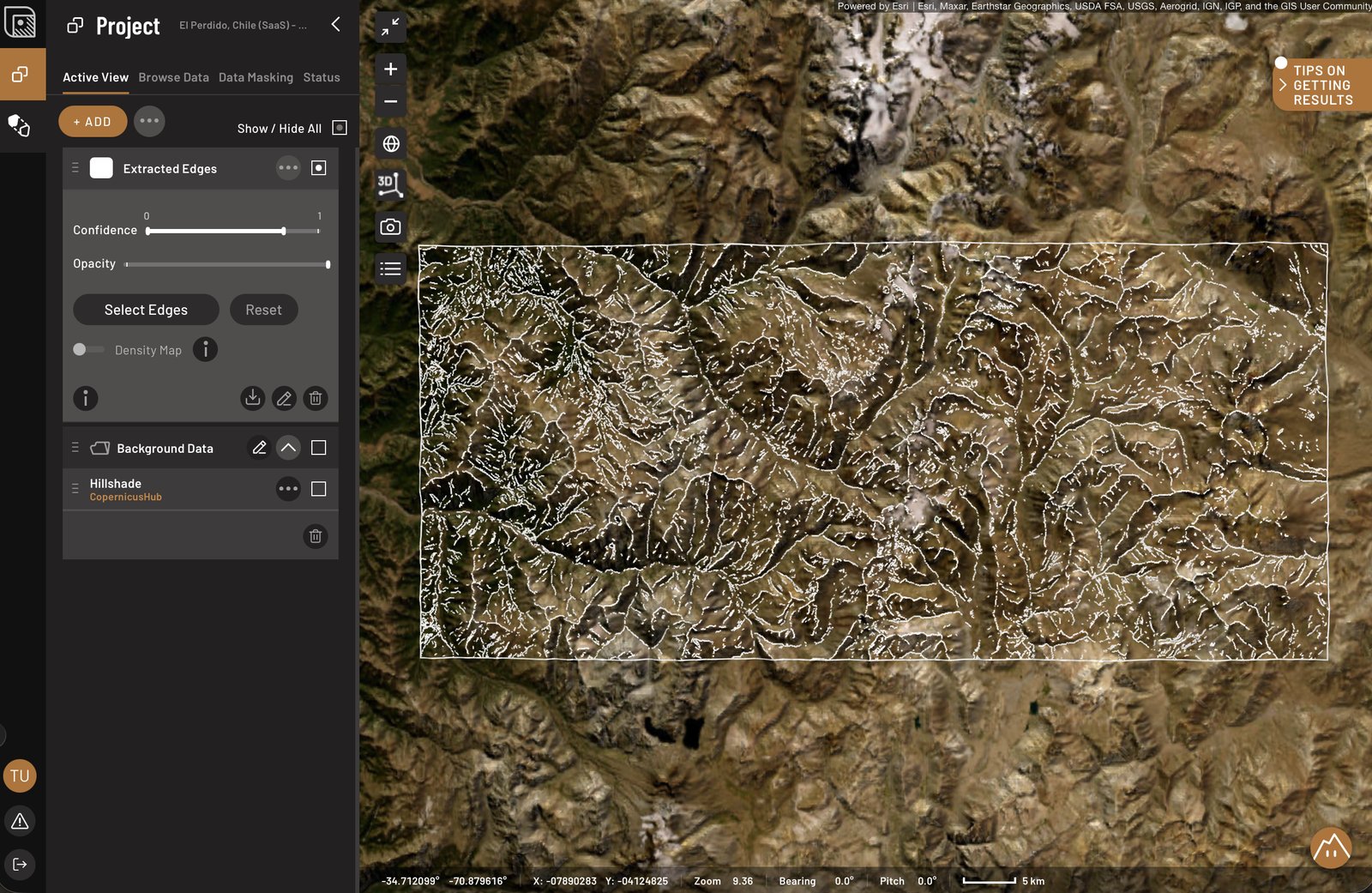Open the shapes tools sidebar icon

(x=19, y=126)
